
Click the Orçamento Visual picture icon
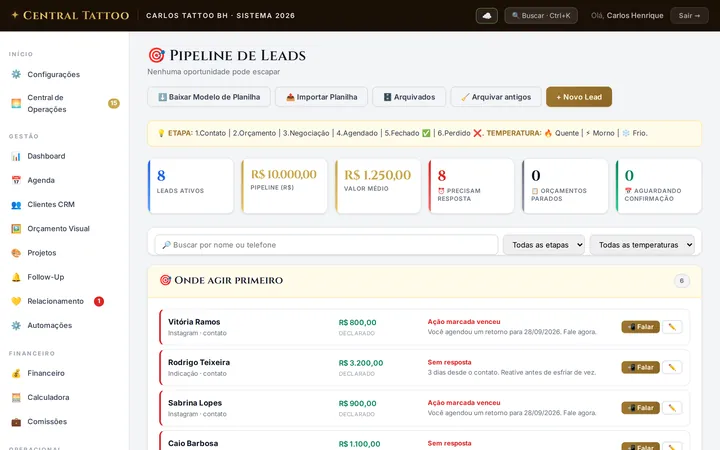[x=16, y=229]
